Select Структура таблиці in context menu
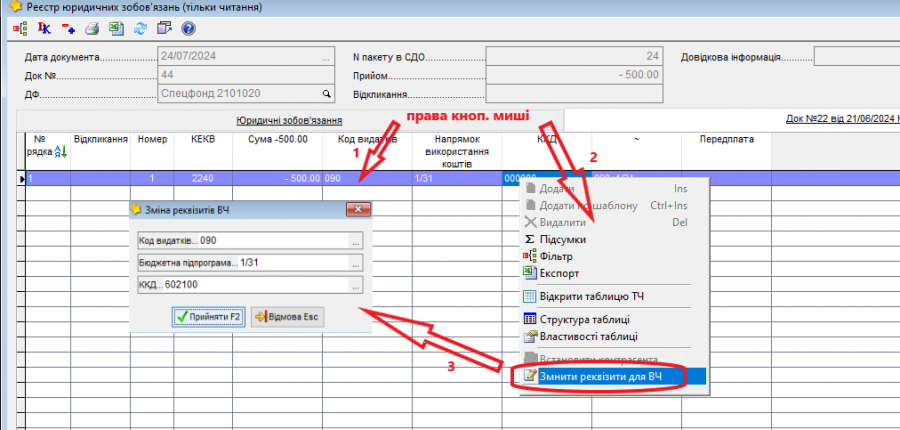Viewport: 900px width, 430px height. 583,320
